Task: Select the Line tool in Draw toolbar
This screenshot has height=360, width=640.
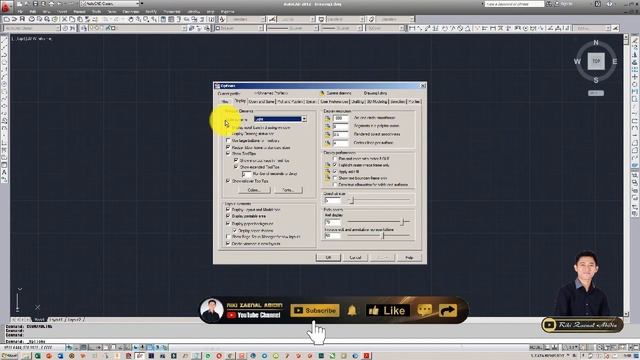Action: point(4,40)
